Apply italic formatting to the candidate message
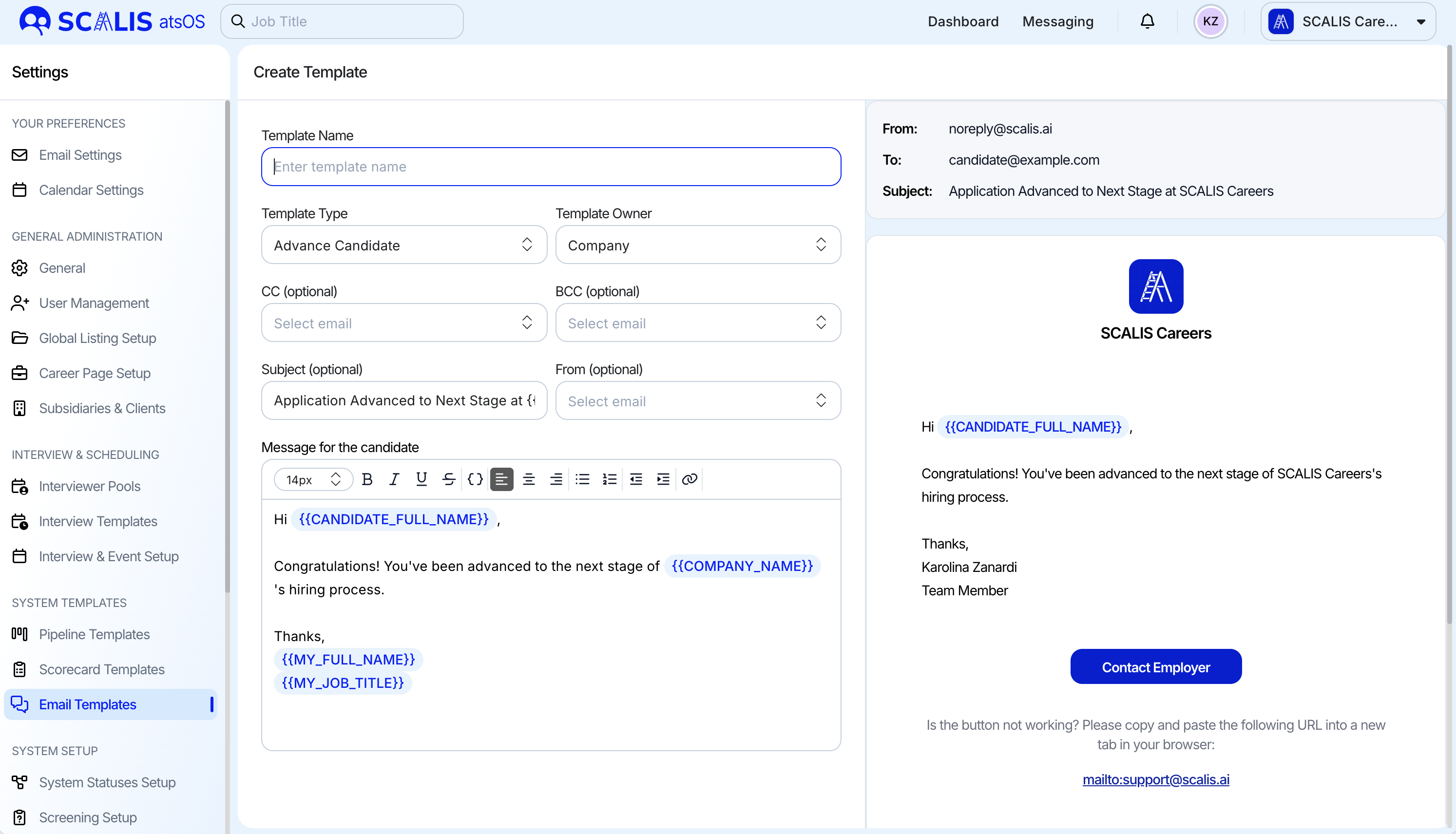The image size is (1456, 834). tap(394, 479)
